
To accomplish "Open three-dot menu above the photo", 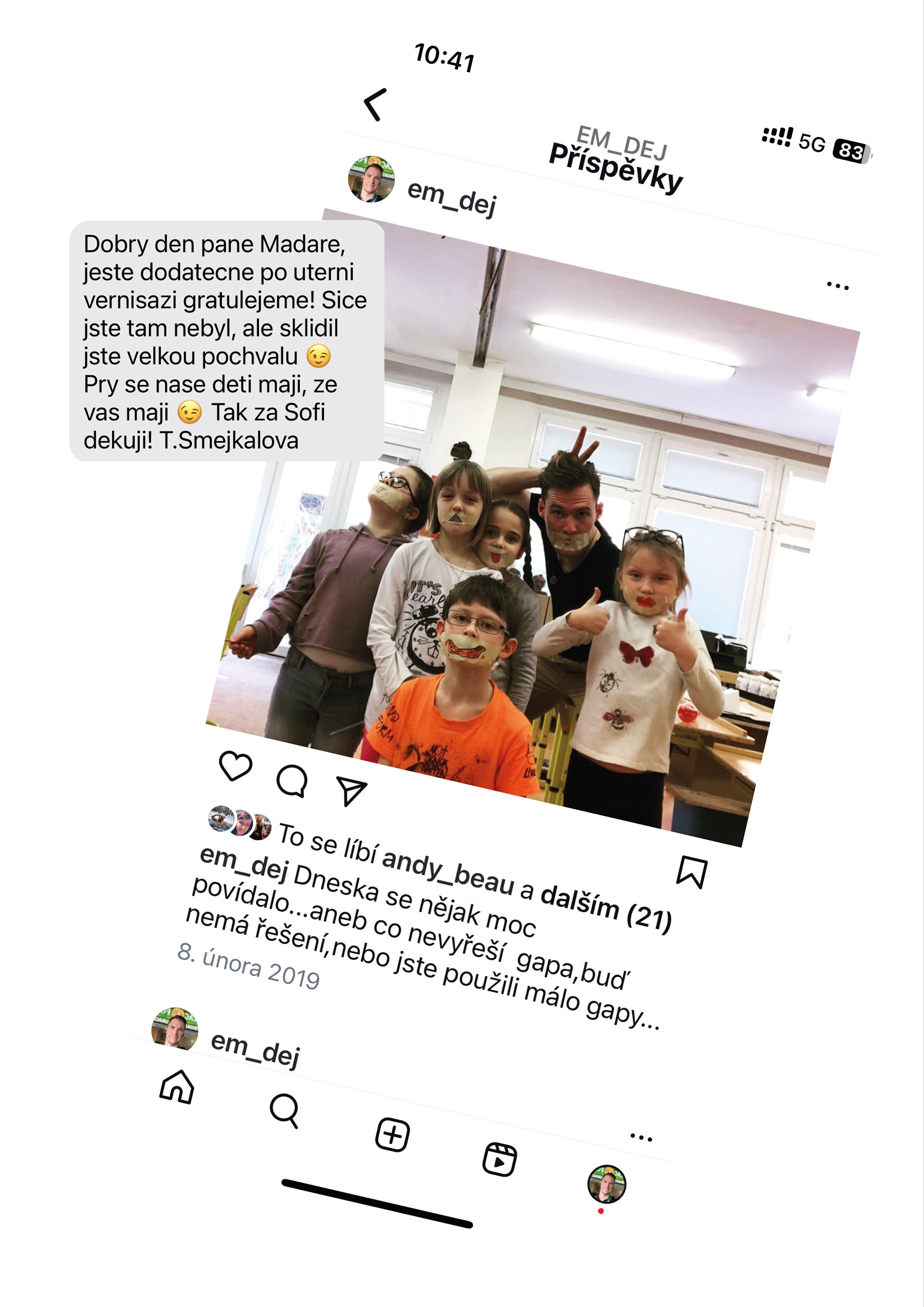I will point(837,285).
